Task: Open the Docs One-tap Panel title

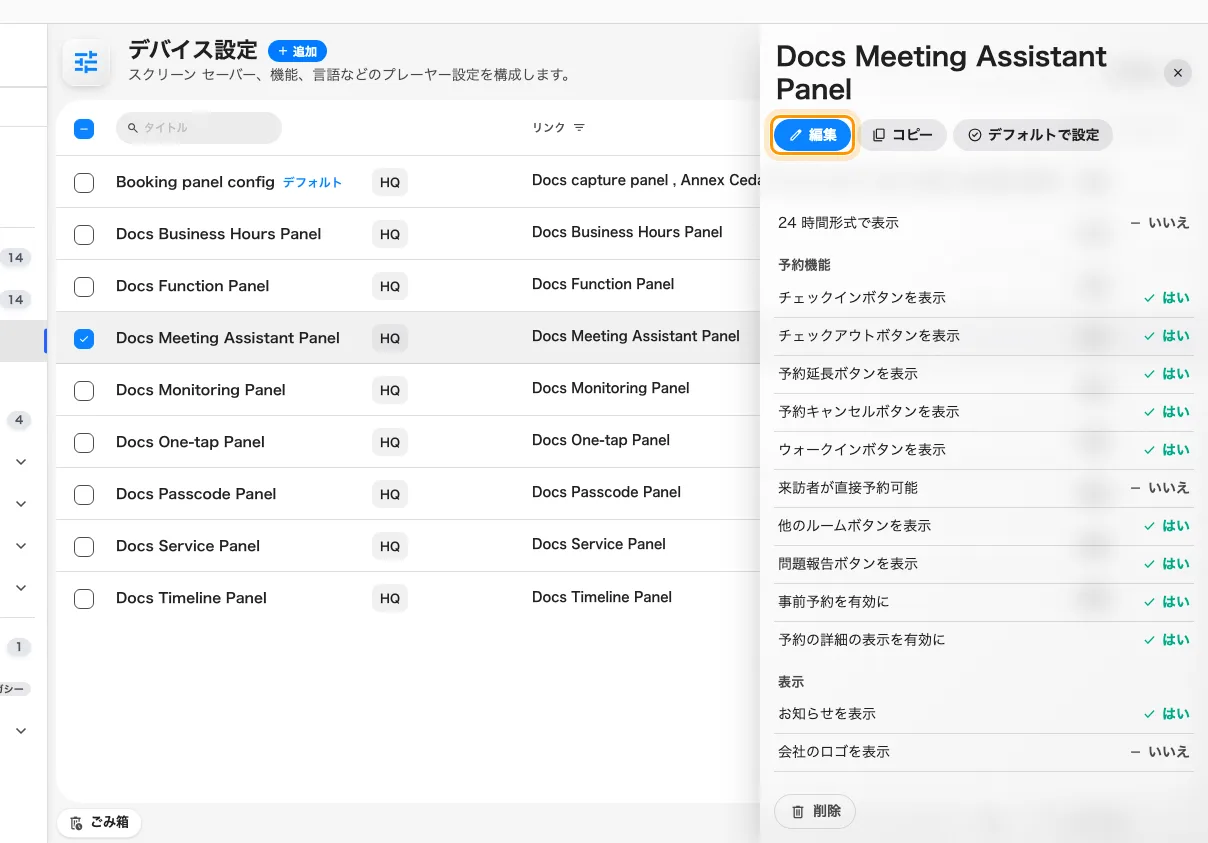Action: pos(190,442)
